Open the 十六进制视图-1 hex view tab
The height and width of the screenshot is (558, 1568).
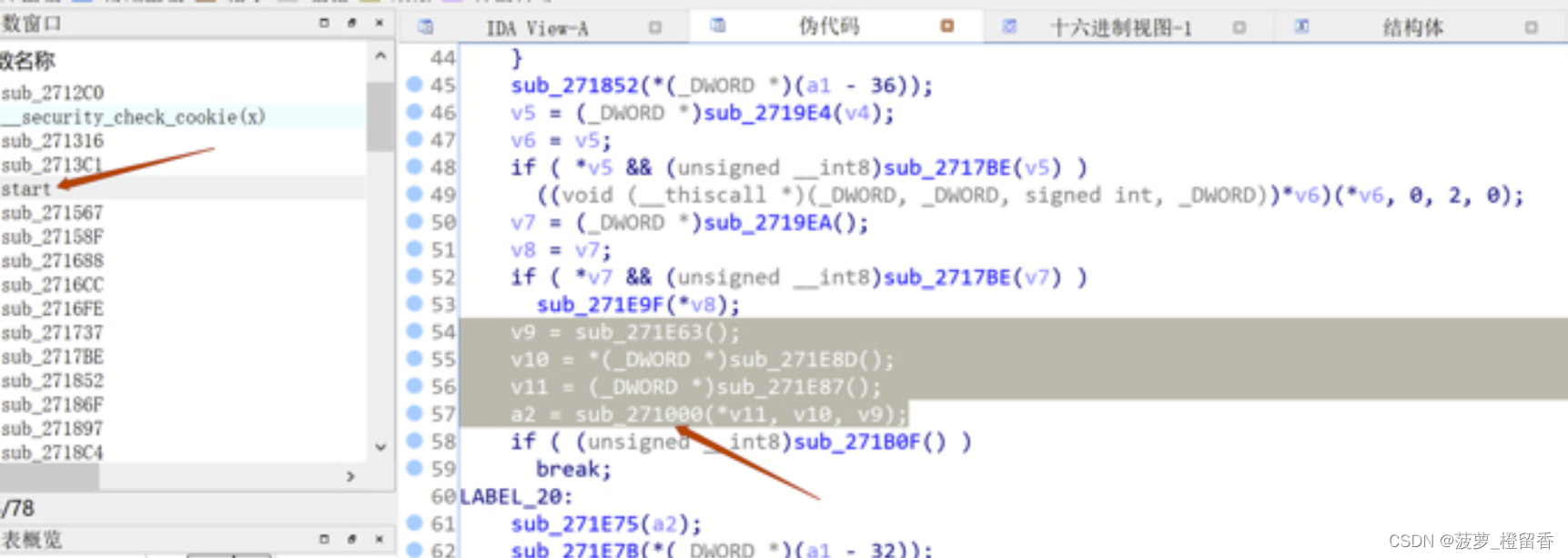coord(1121,28)
